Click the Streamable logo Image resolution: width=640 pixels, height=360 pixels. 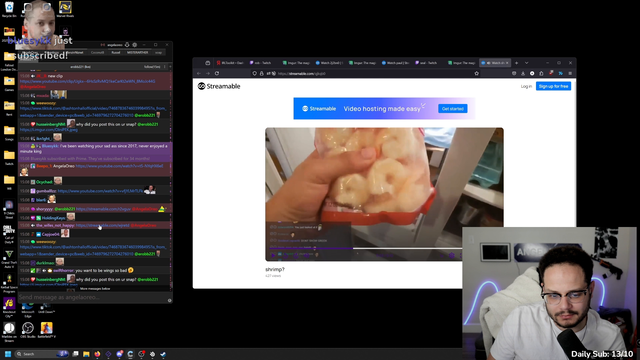click(219, 86)
